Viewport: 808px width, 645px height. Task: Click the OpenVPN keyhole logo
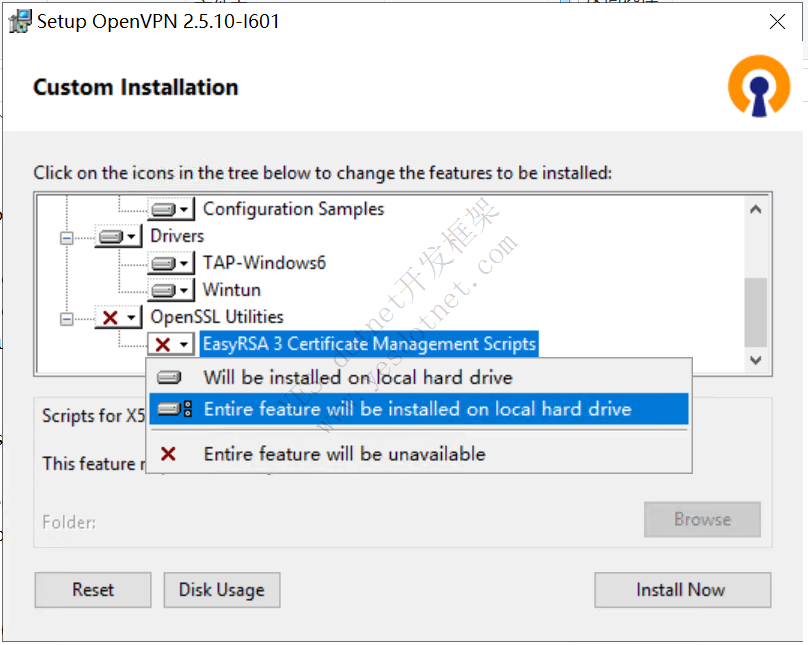point(759,86)
